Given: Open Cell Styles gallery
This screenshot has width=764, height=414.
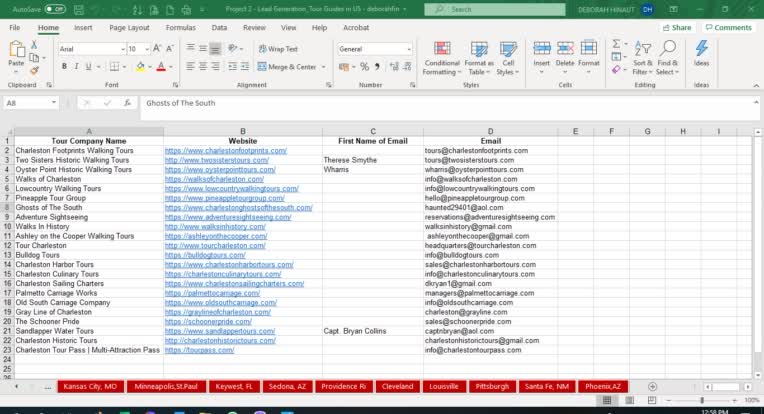Looking at the screenshot, I should tap(508, 58).
